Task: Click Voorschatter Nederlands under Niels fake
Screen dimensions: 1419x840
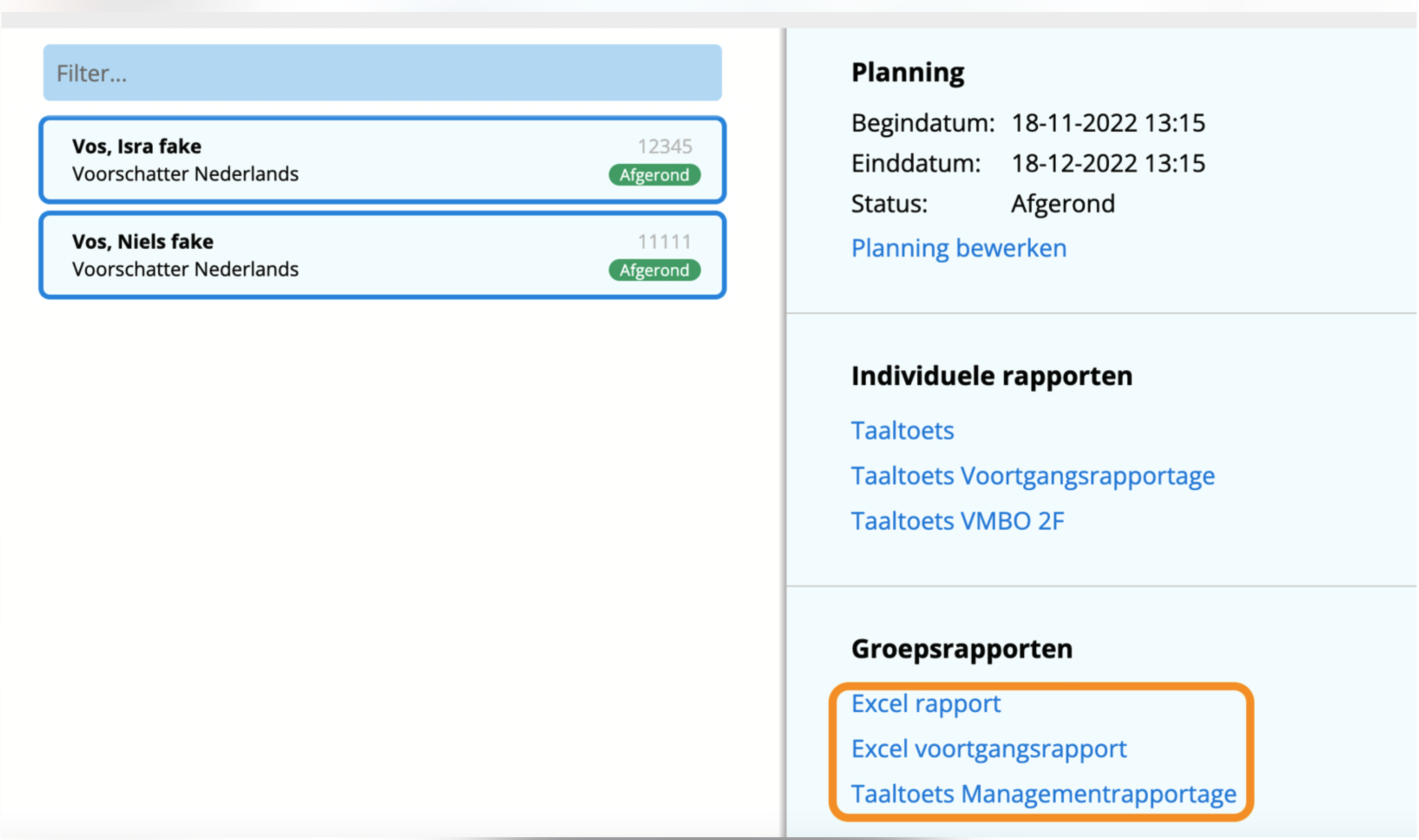Action: click(x=185, y=269)
